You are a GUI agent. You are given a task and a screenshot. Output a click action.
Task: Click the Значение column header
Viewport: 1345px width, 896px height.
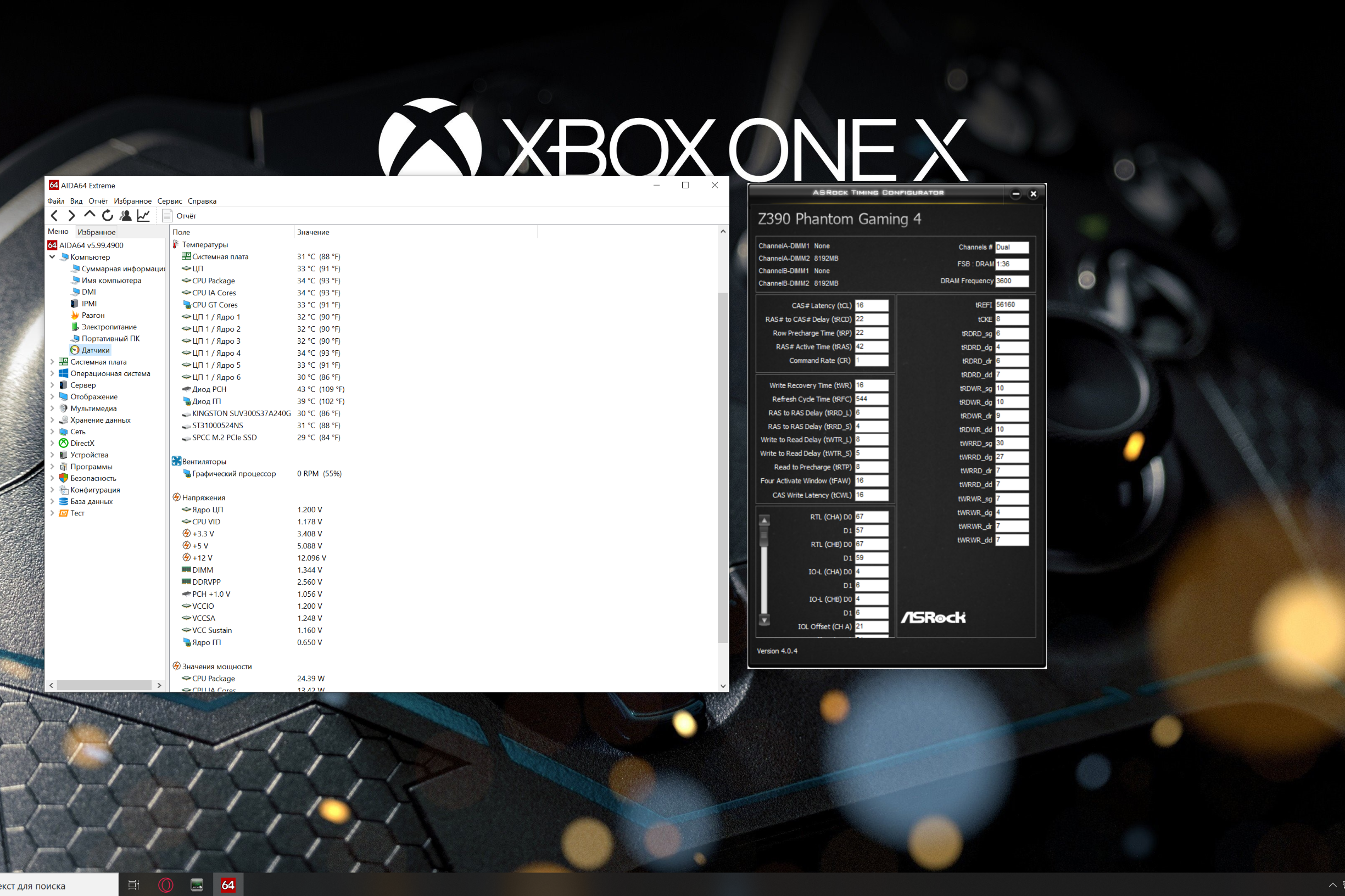pos(313,232)
